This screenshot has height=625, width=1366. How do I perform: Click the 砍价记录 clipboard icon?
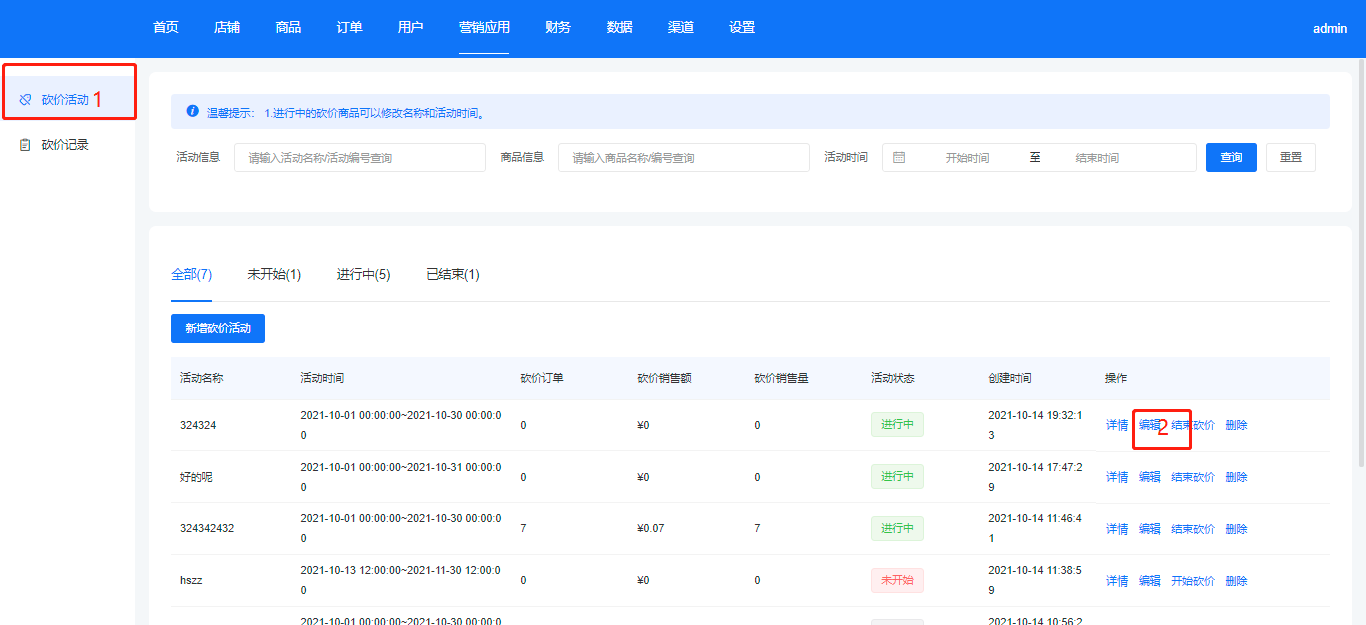[x=26, y=145]
